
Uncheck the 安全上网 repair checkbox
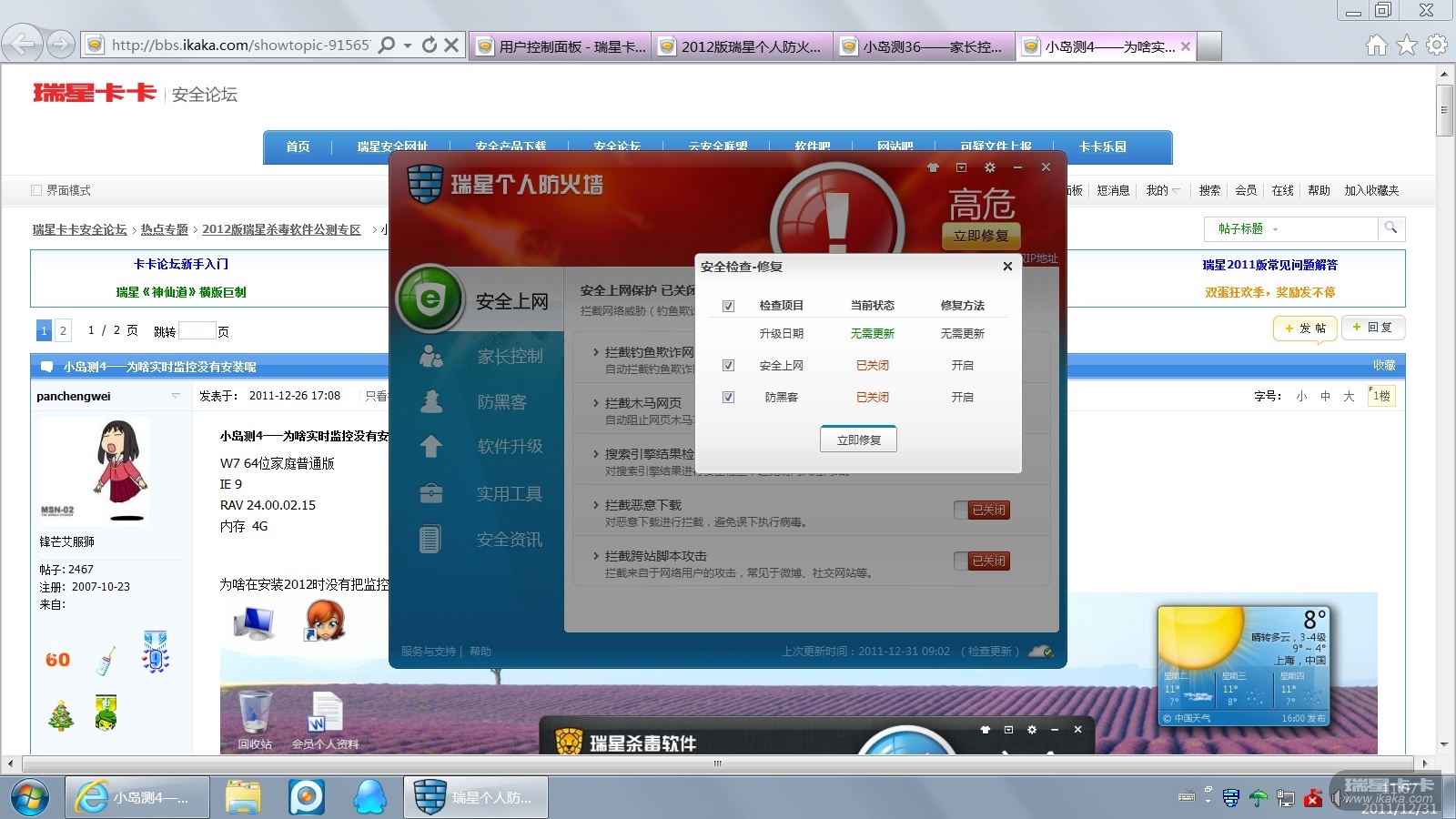[728, 365]
